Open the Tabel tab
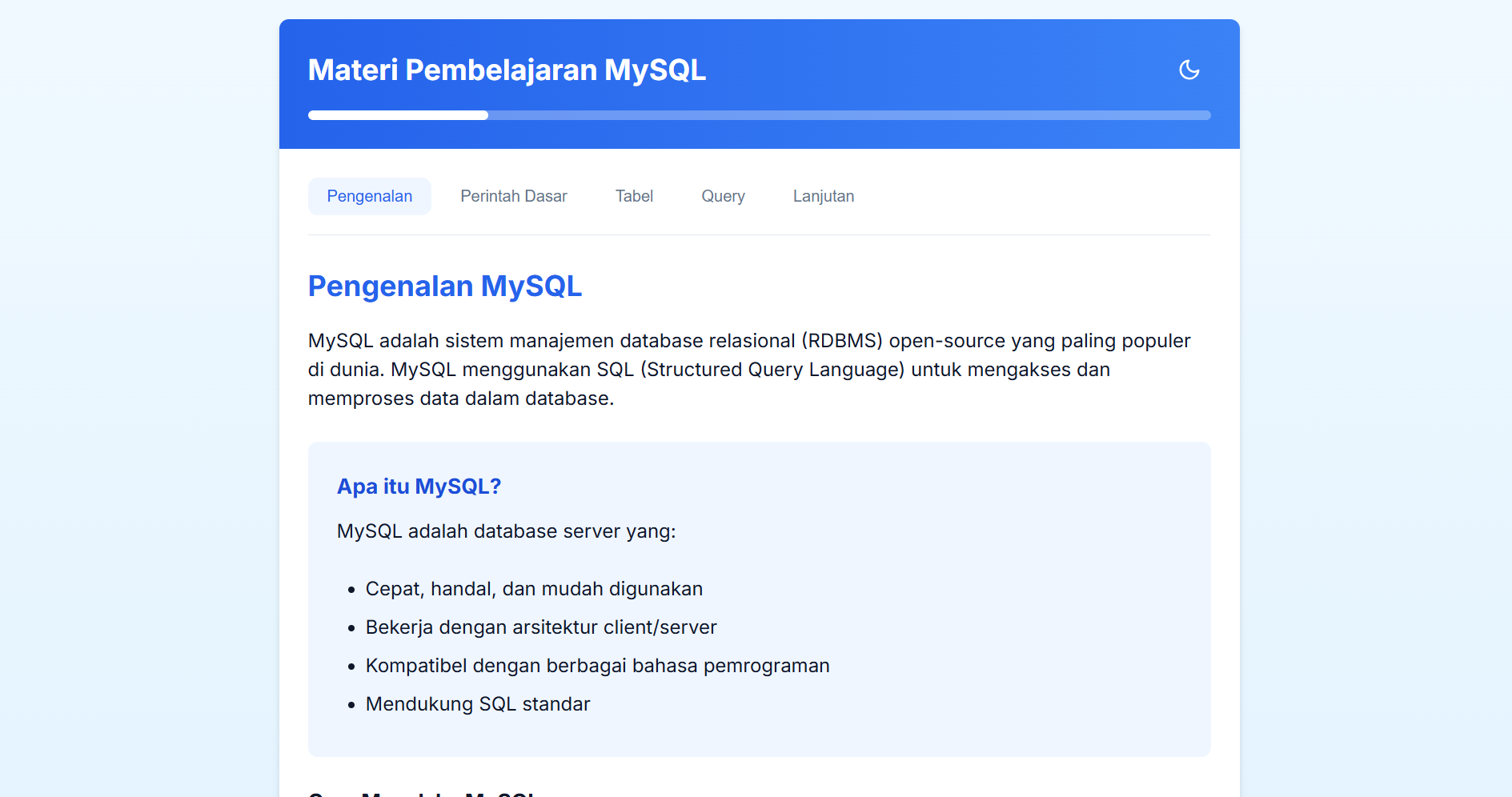Viewport: 1512px width, 797px height. click(x=634, y=196)
